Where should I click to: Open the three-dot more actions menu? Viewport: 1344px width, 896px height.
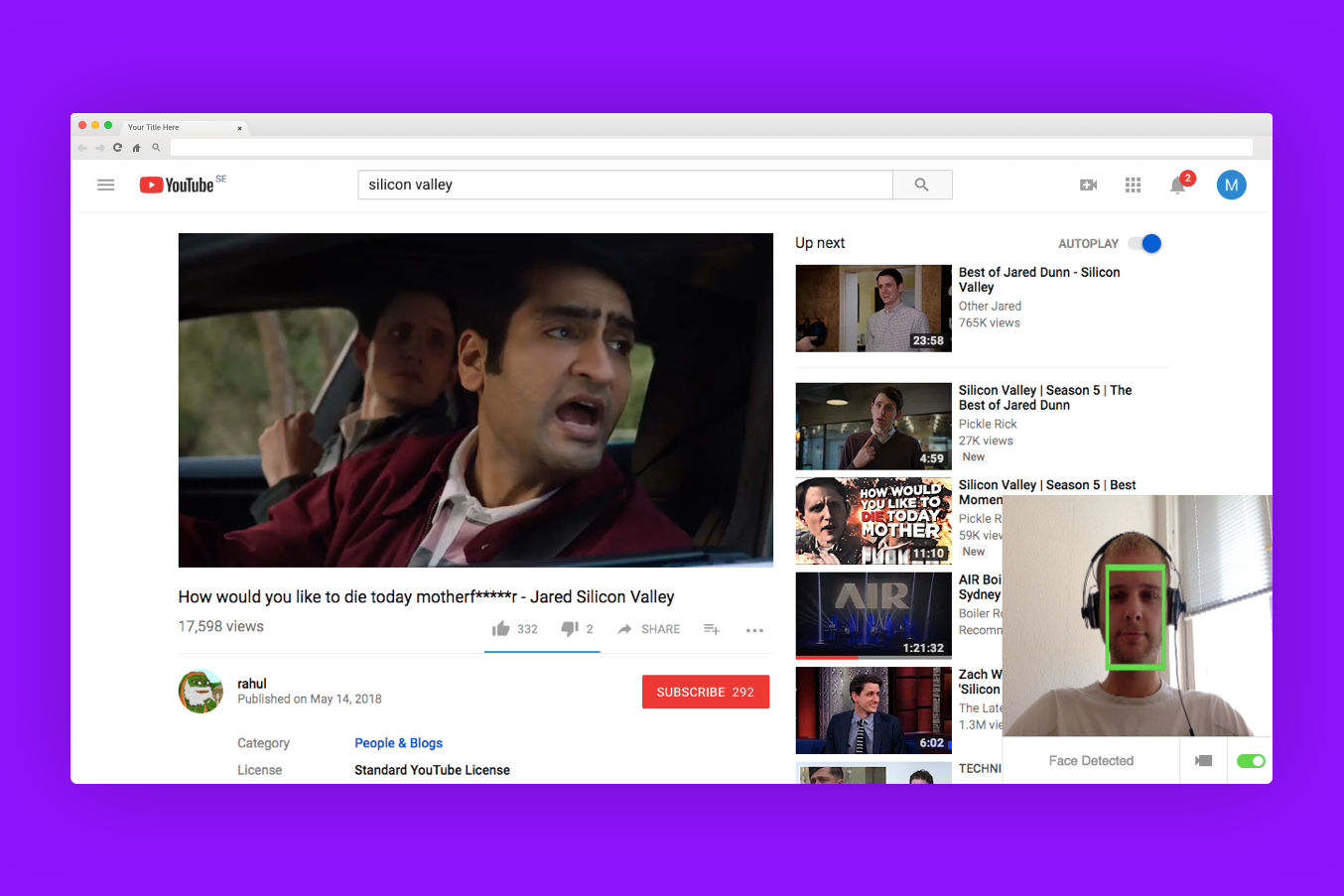coord(754,630)
